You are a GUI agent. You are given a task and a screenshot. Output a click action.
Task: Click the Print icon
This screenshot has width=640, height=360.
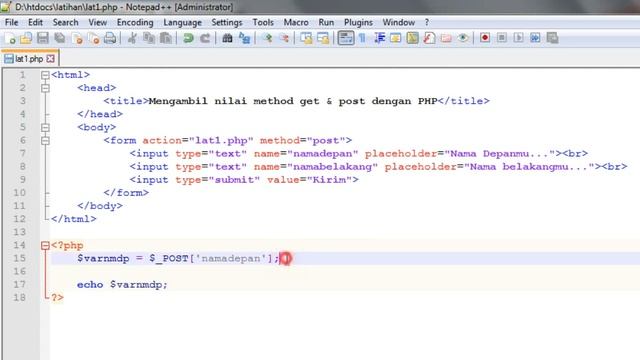point(110,38)
